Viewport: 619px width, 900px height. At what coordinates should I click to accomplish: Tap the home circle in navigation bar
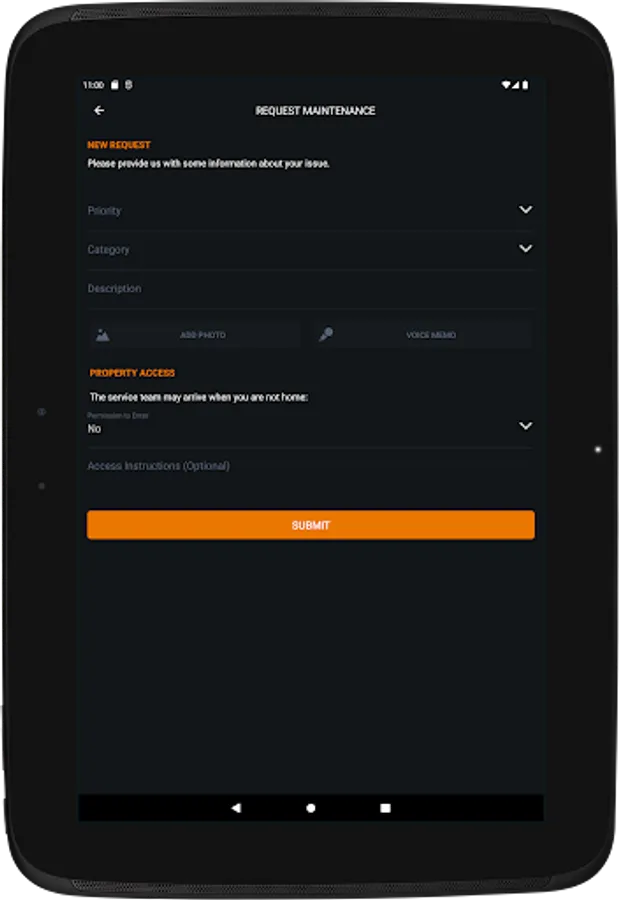click(310, 807)
